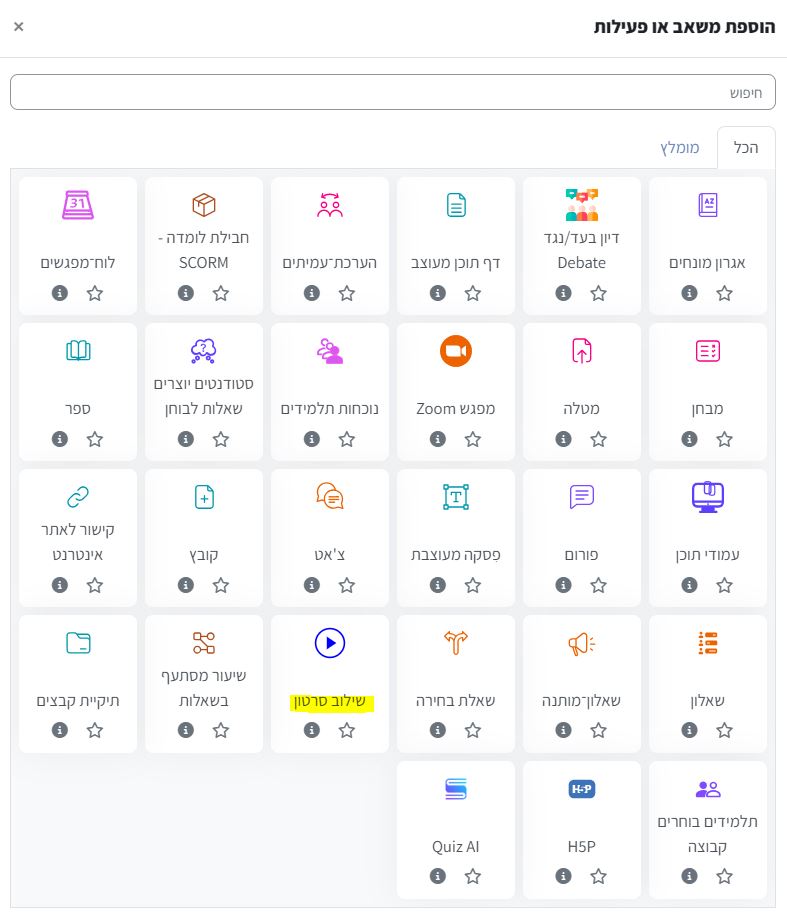Click the חיפוש search field
787x917 pixels.
pyautogui.click(x=393, y=92)
